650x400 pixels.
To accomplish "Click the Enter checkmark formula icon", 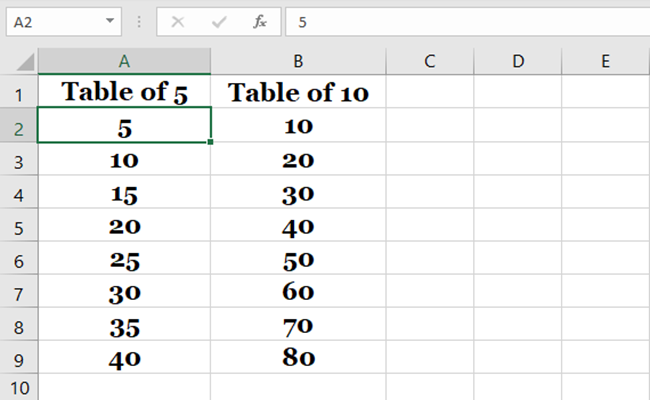I will 219,21.
